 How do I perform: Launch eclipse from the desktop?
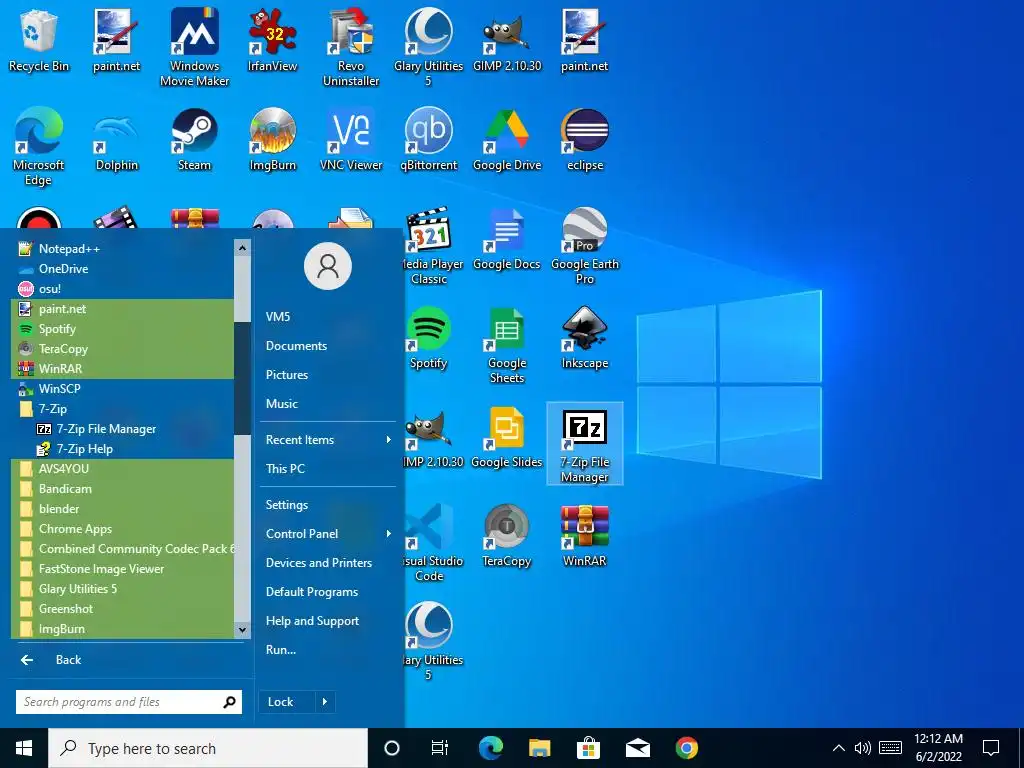pos(584,140)
